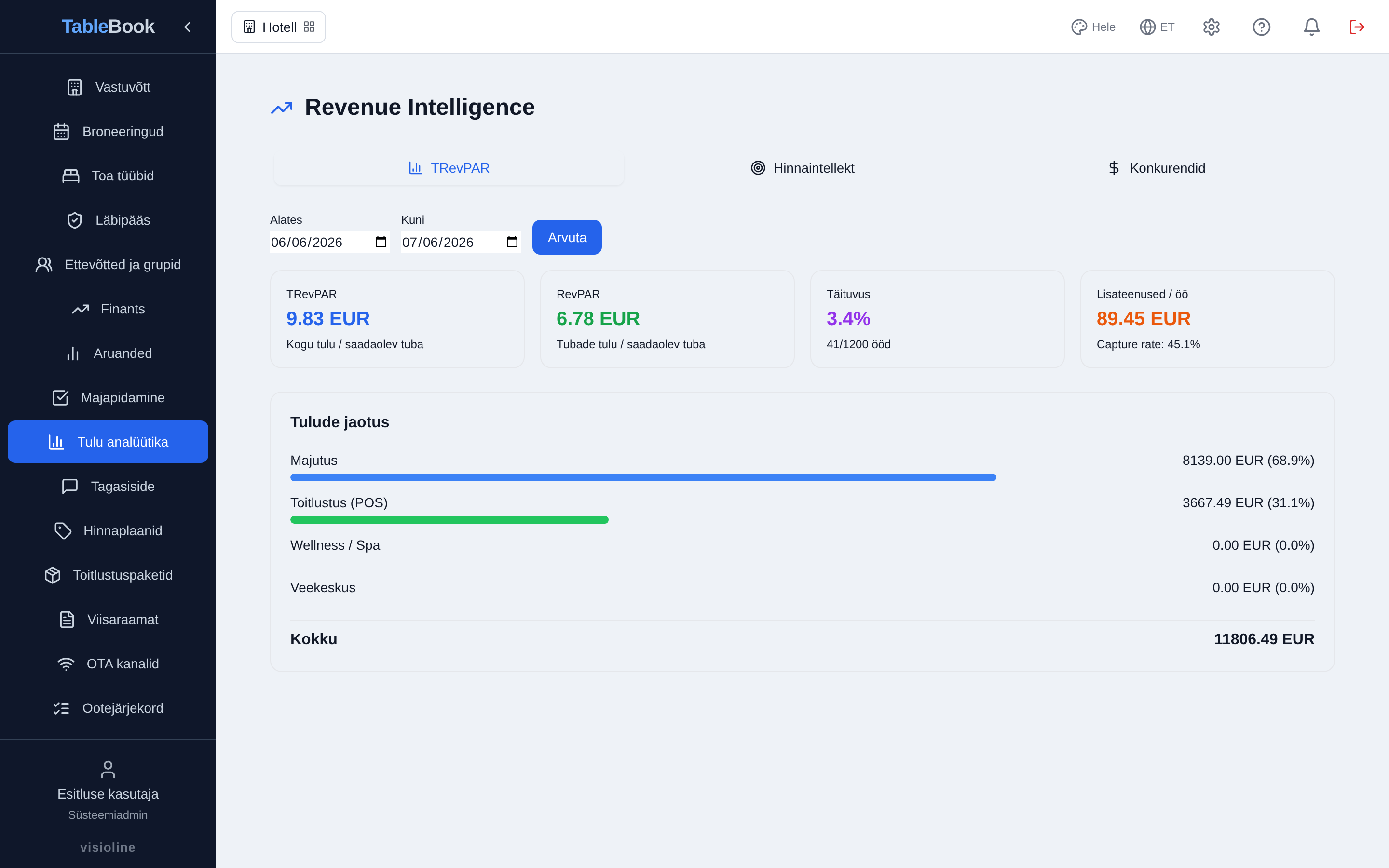Click the Esitluse kasutaja profile icon
This screenshot has width=1389, height=868.
click(108, 769)
